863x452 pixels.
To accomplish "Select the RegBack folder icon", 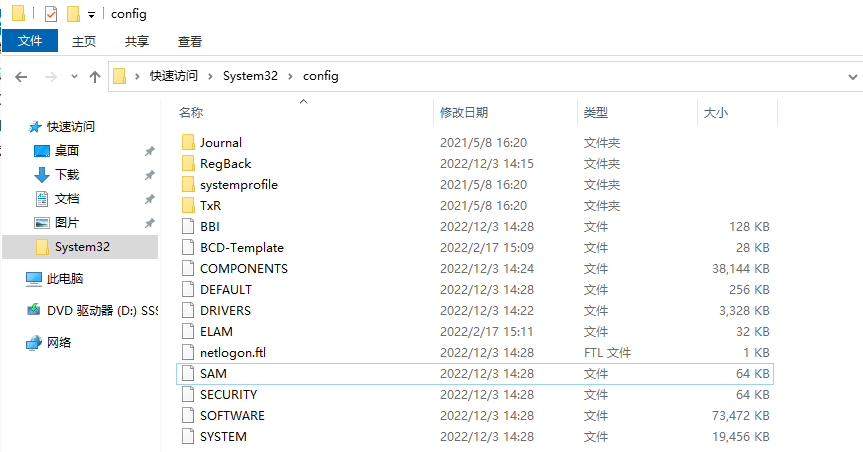I will tap(187, 164).
